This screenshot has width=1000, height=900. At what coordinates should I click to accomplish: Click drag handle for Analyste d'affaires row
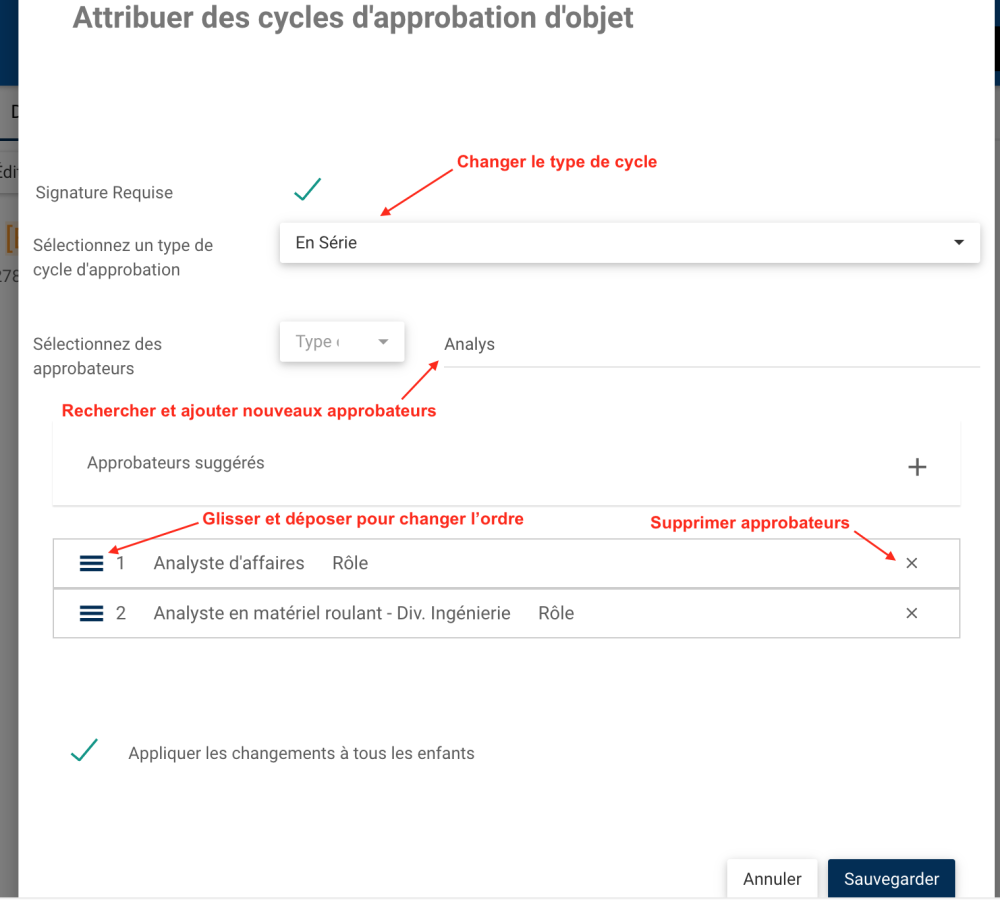click(91, 563)
